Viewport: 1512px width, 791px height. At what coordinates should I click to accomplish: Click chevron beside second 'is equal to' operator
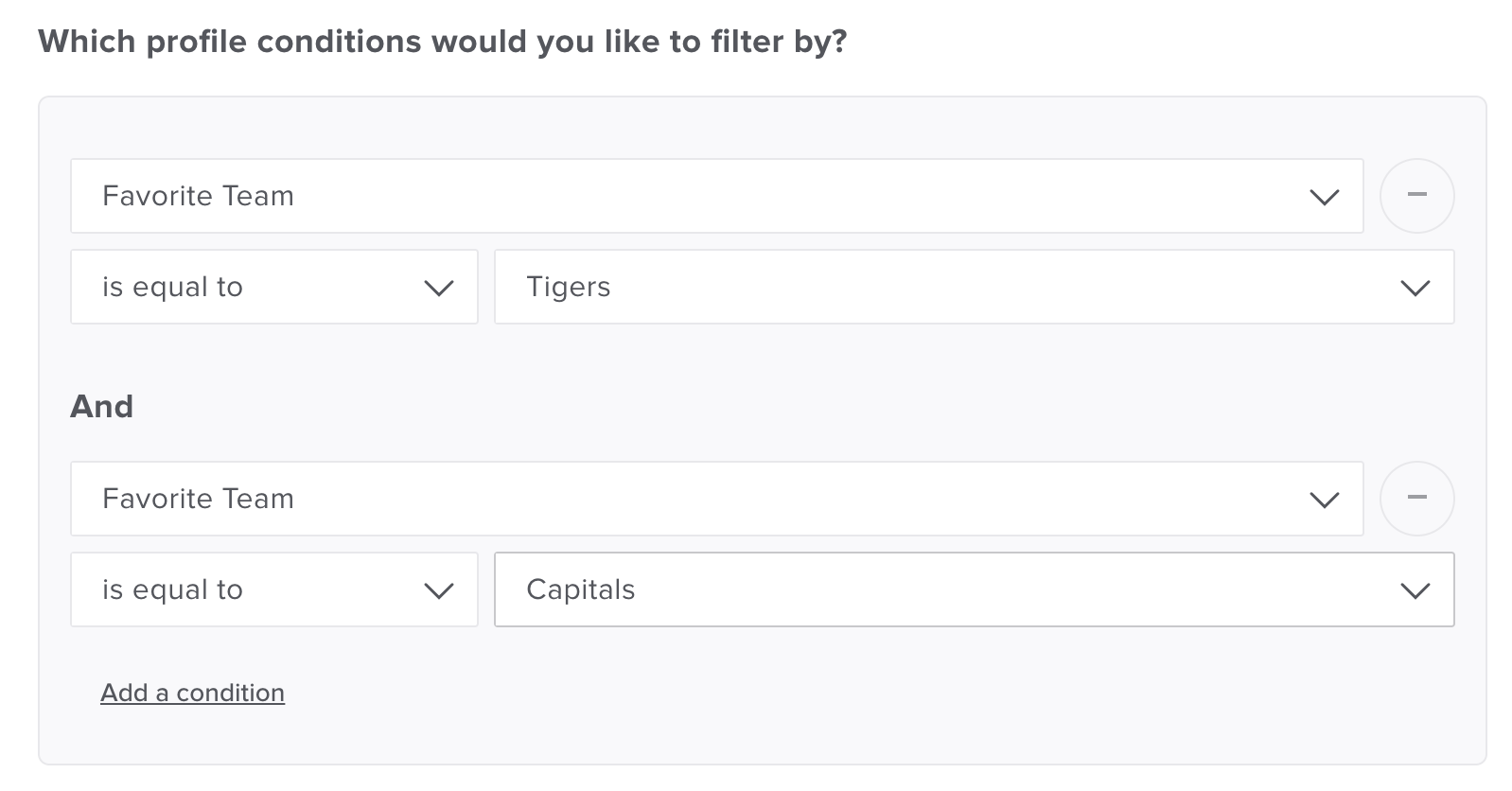pos(439,590)
